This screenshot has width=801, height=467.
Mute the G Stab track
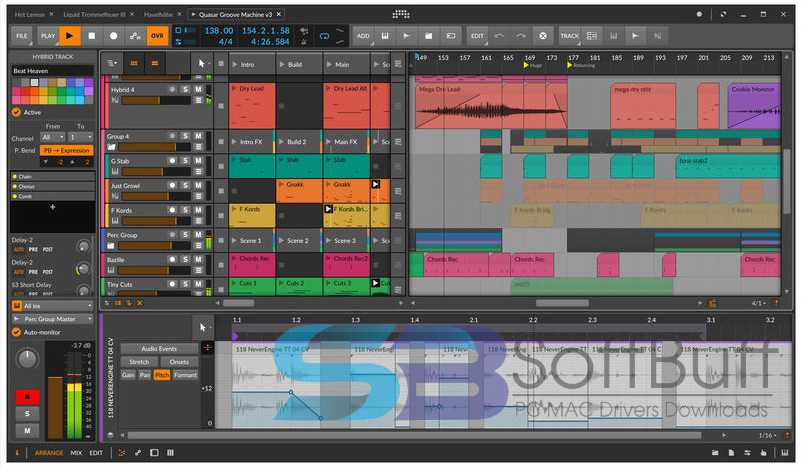coord(198,160)
